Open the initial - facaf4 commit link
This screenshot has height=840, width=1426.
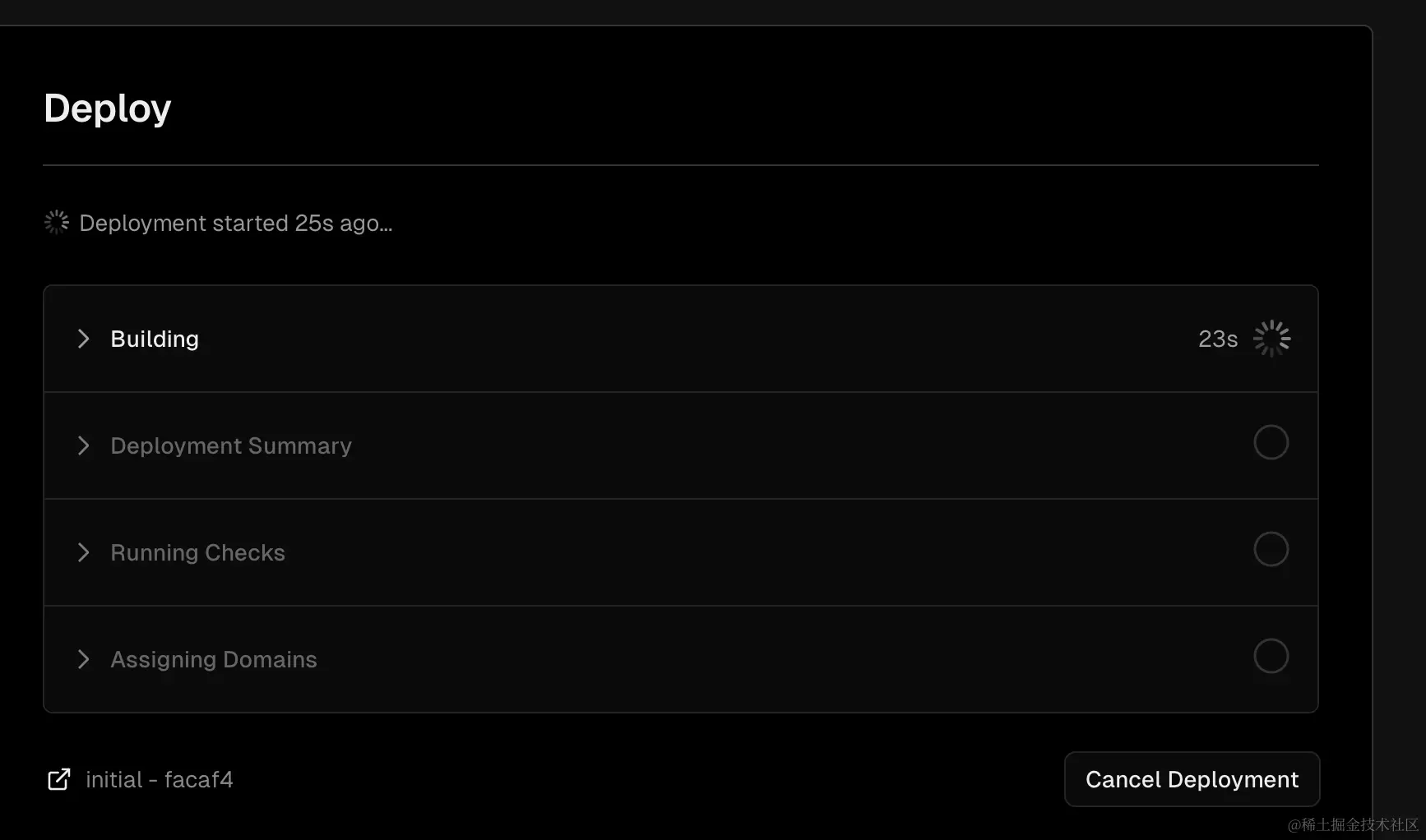[x=159, y=779]
